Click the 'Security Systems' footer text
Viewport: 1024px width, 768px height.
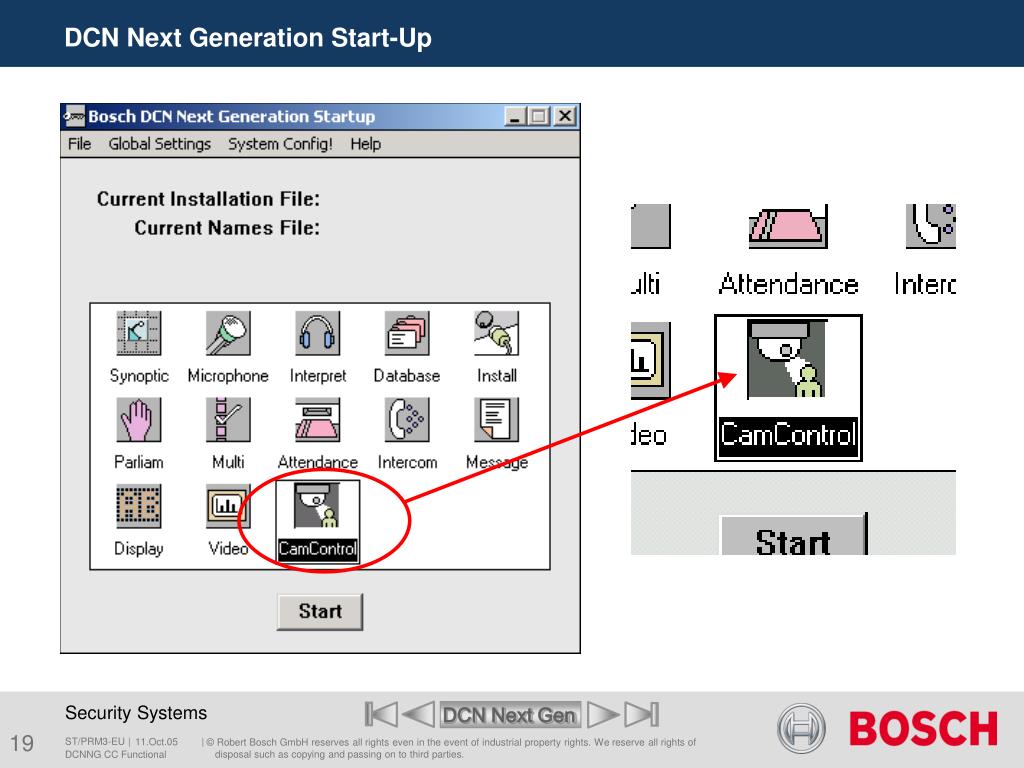136,712
